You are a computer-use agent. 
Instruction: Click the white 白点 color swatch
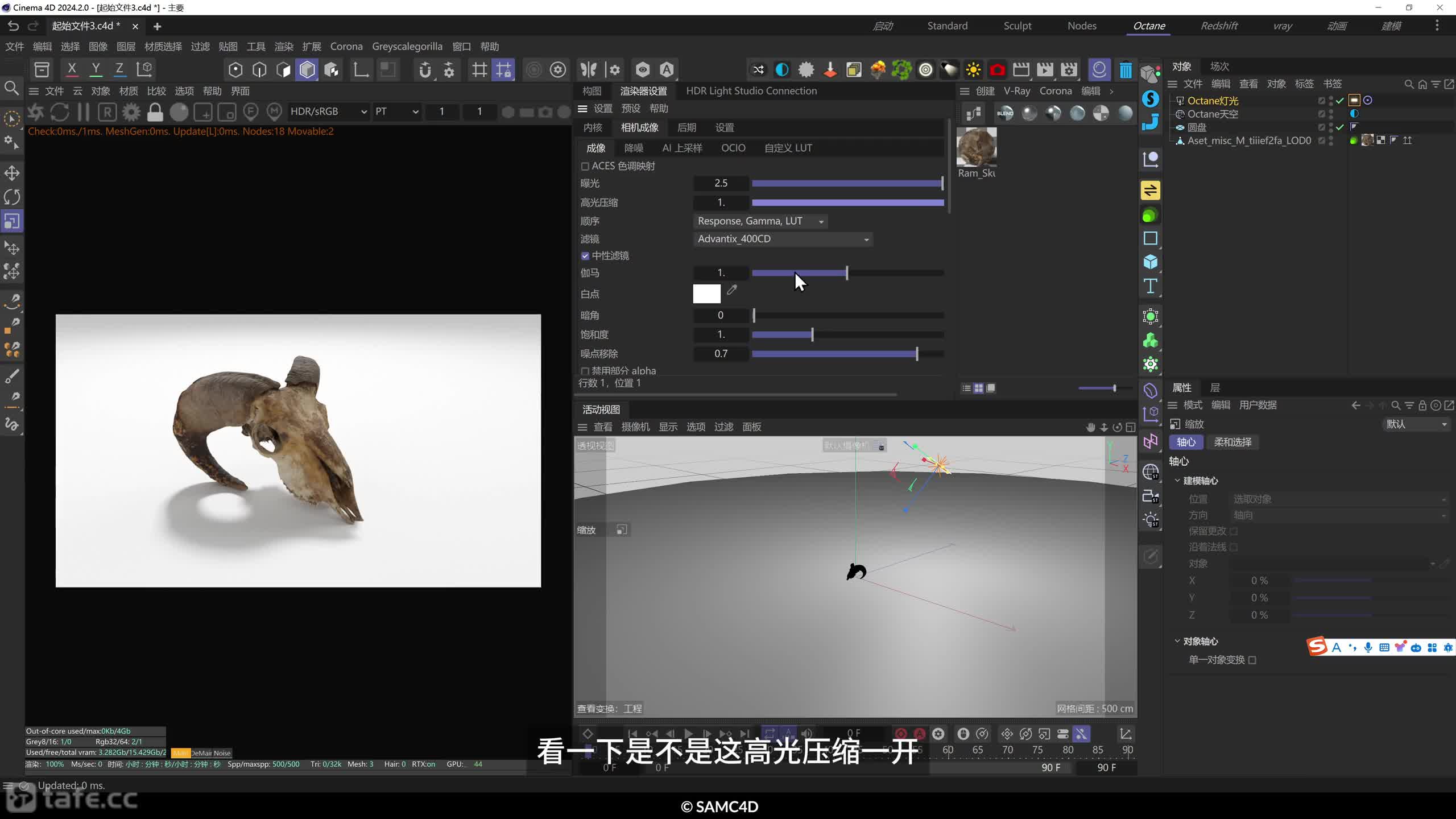[706, 294]
